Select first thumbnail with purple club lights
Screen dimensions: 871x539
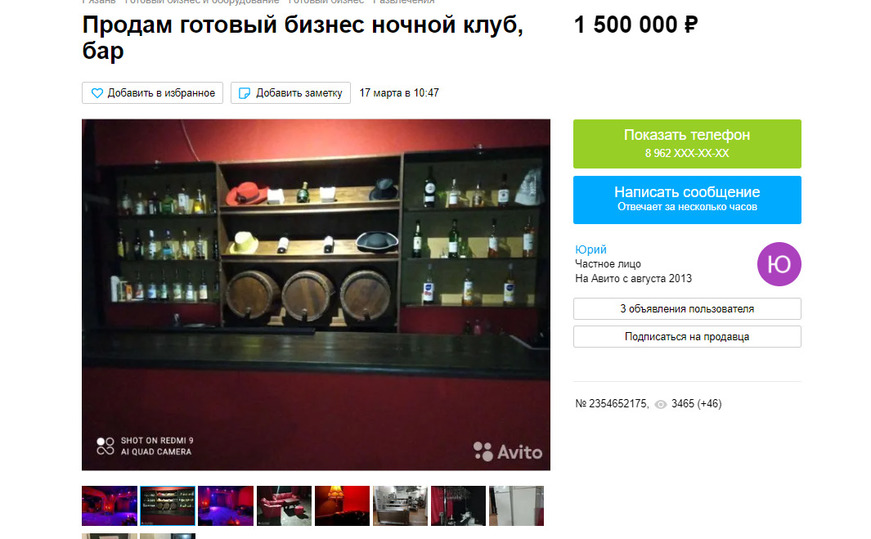(x=109, y=506)
